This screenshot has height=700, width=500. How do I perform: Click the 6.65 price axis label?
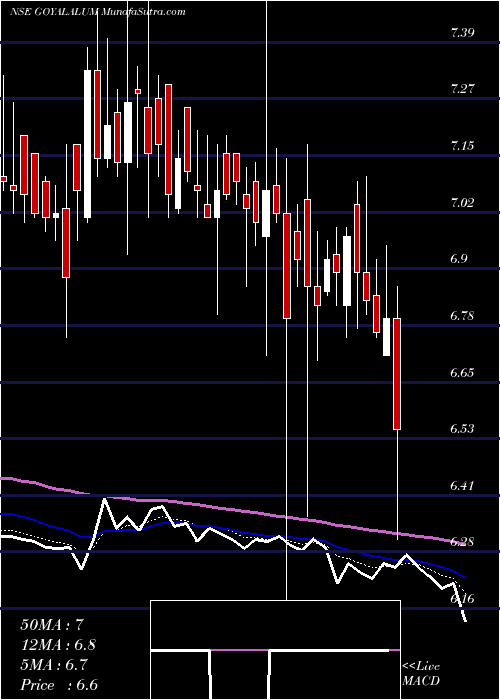point(462,372)
